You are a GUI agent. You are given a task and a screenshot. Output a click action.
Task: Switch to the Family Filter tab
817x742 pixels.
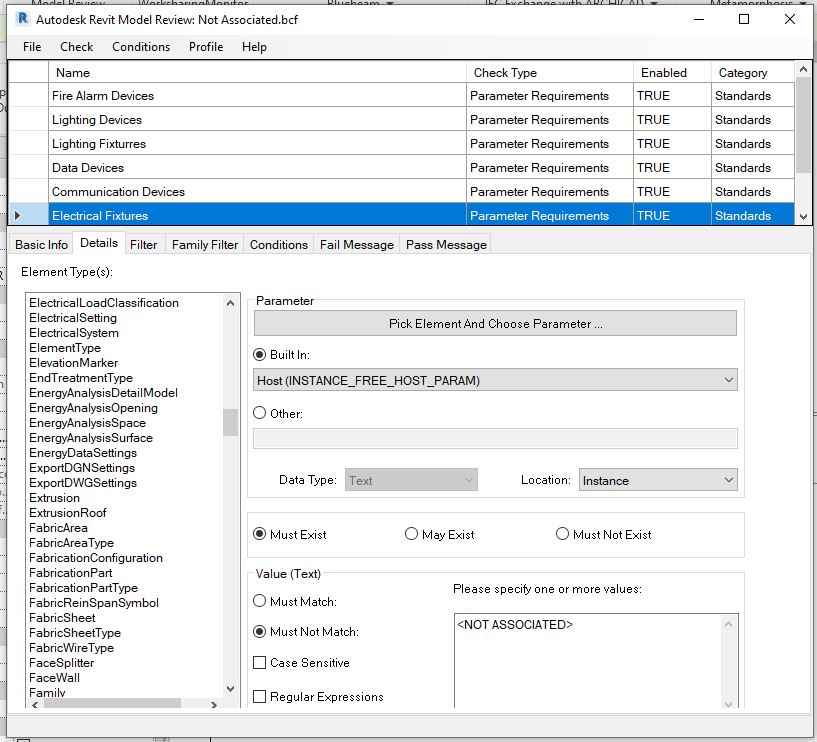click(x=205, y=244)
